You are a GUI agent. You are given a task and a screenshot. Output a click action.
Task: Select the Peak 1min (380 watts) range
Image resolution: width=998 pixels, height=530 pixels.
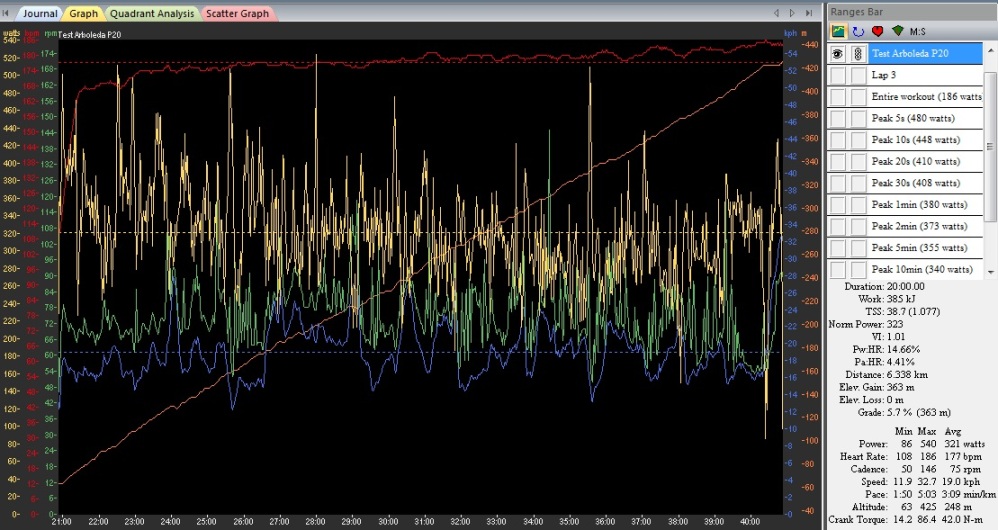pyautogui.click(x=918, y=204)
